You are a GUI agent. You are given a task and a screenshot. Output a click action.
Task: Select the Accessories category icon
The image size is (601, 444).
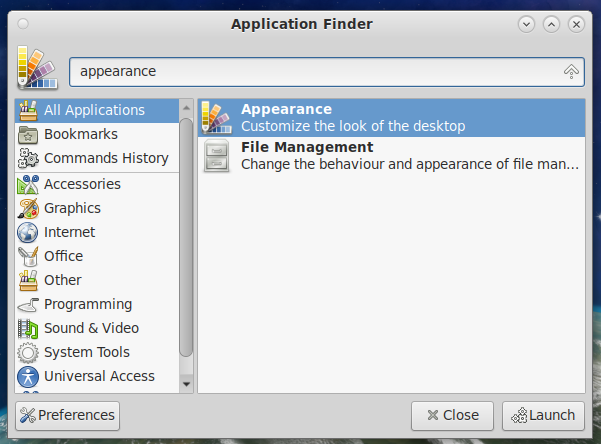(x=28, y=184)
